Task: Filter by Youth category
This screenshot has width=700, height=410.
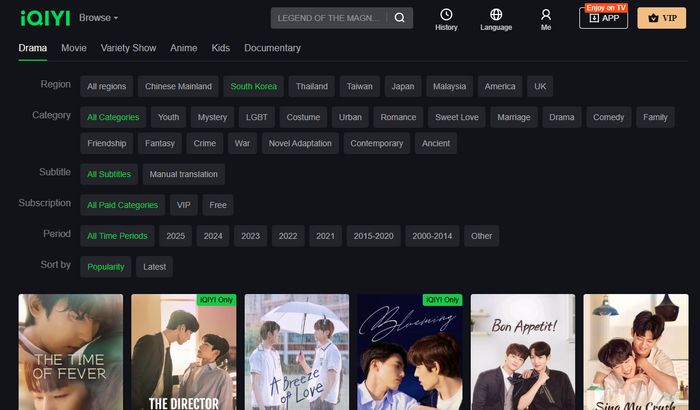Action: [x=168, y=117]
